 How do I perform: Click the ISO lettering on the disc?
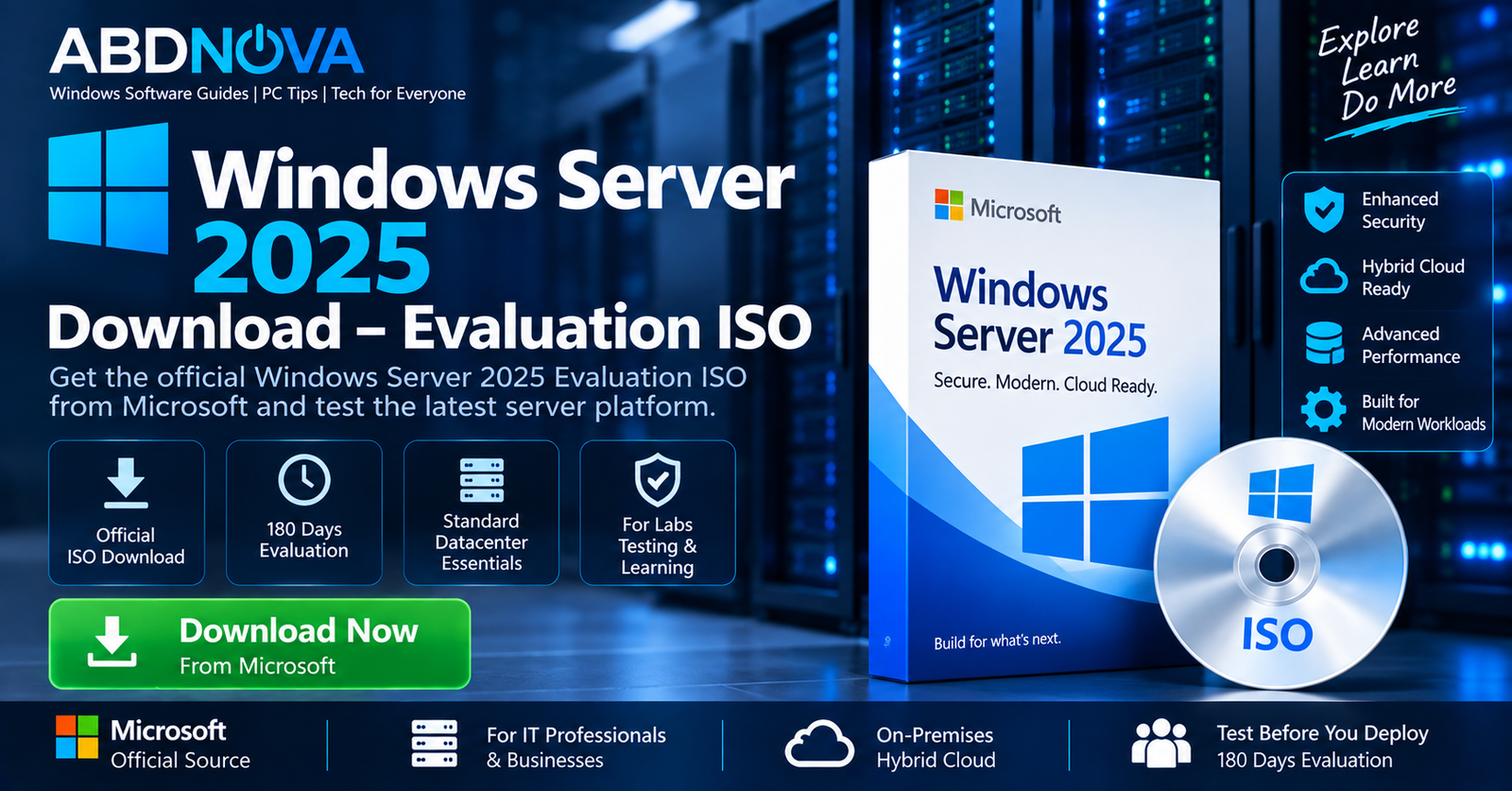[1278, 635]
